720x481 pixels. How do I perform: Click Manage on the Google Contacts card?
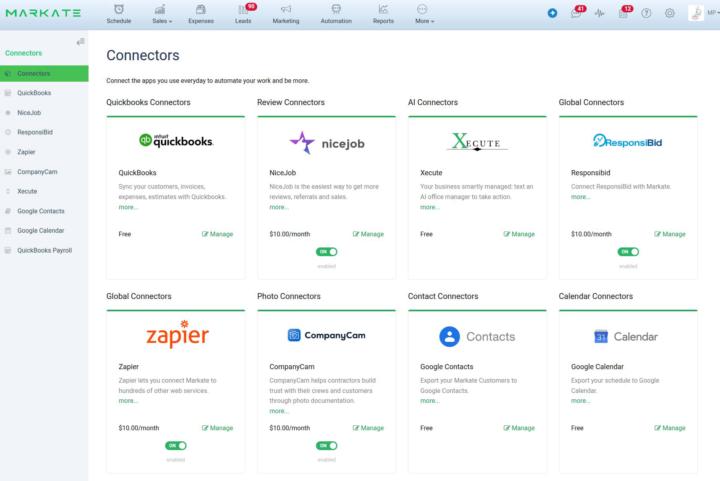coord(519,428)
